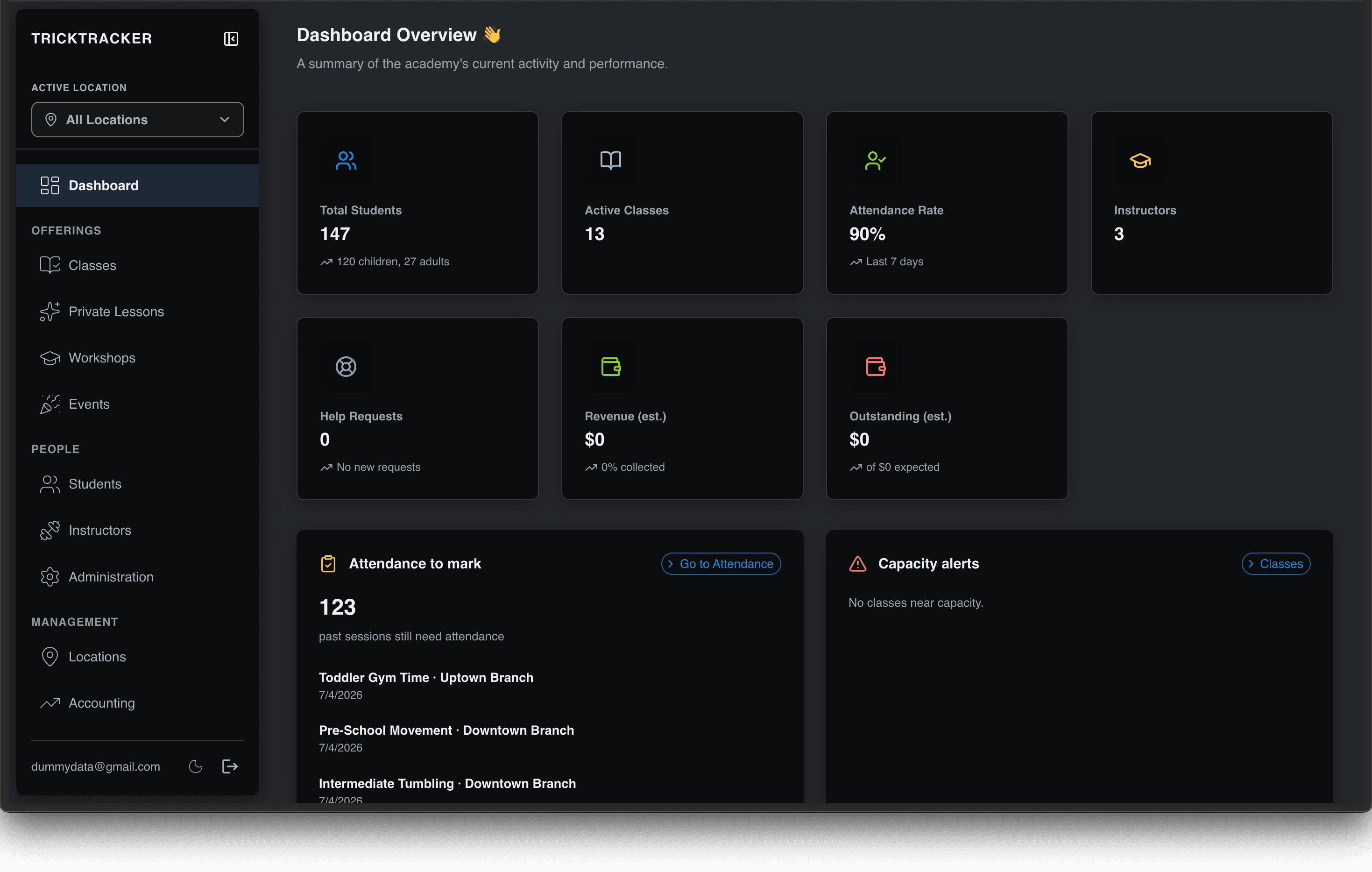Screen dimensions: 1372x872
Task: Click the dummydata@gmail.com account email
Action: [96, 766]
